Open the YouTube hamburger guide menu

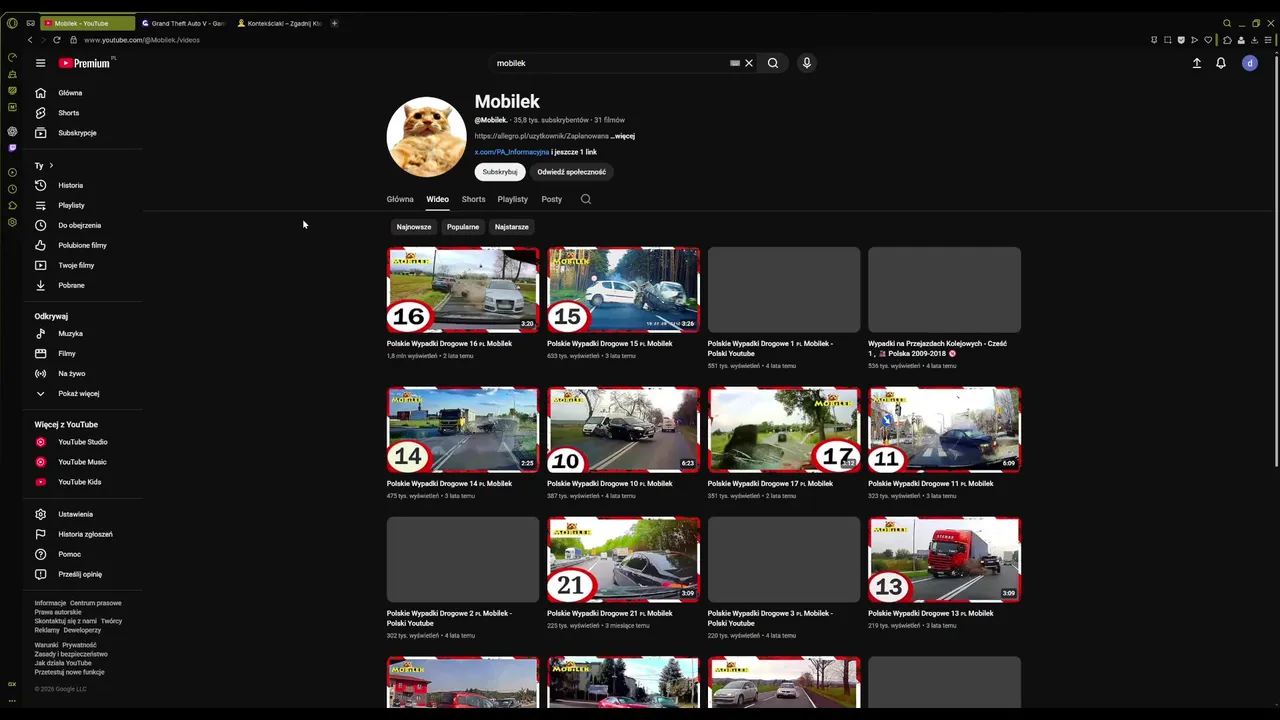(40, 63)
